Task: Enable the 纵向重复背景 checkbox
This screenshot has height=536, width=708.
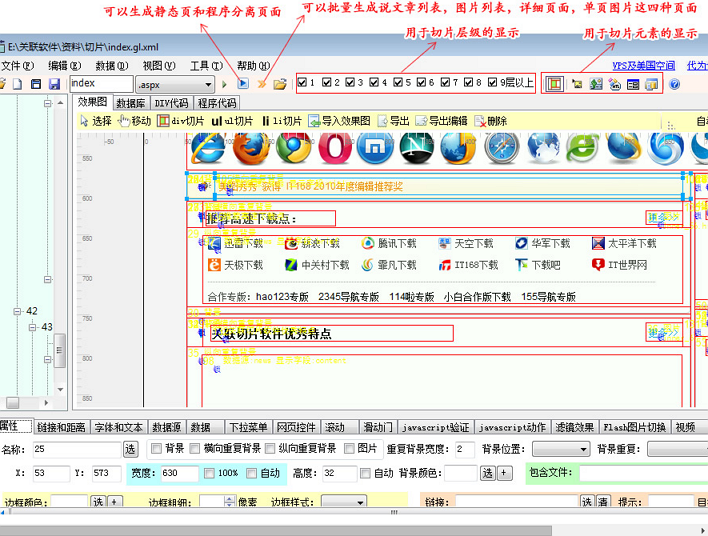Action: click(270, 448)
